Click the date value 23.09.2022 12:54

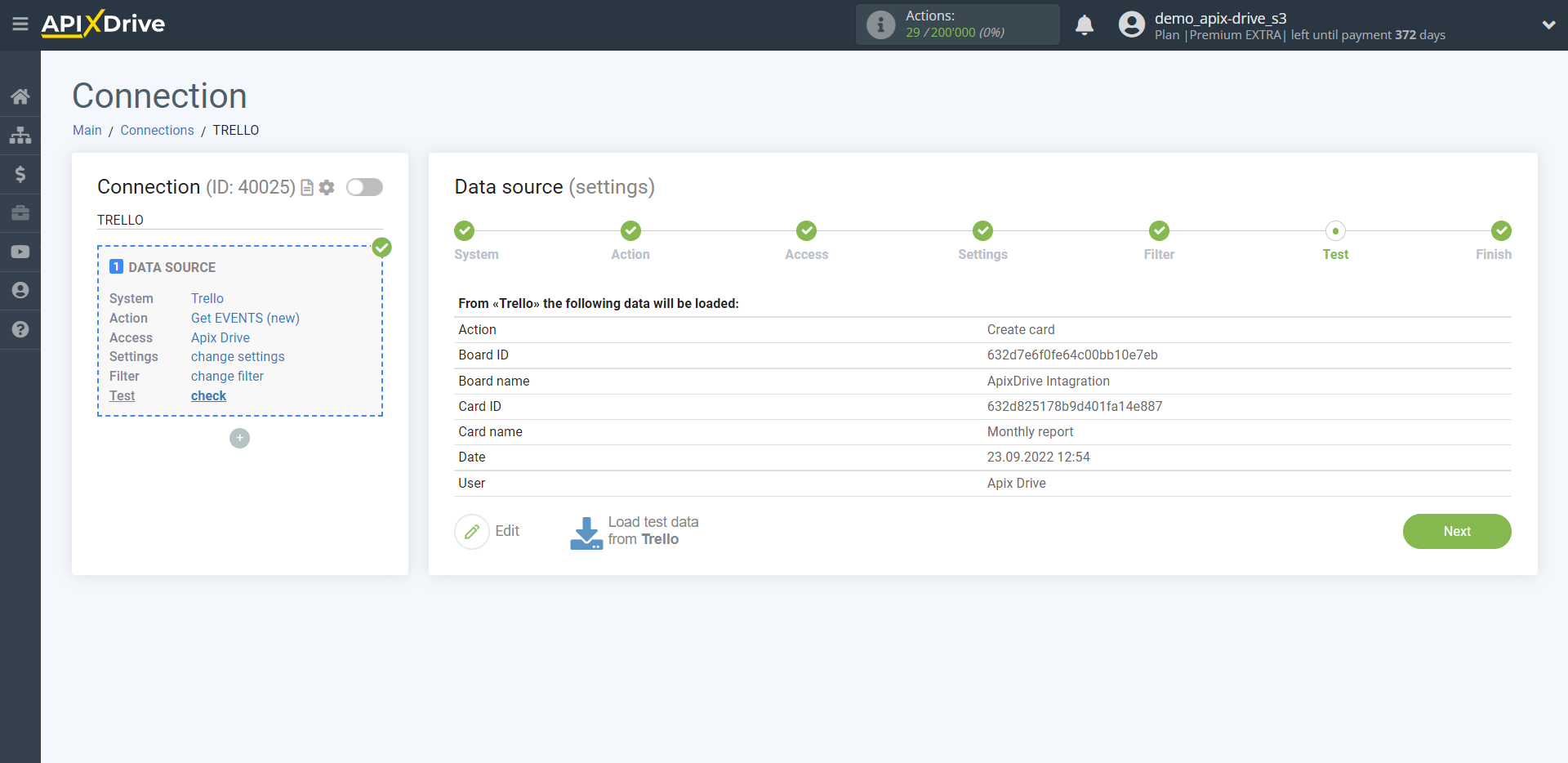[1039, 457]
